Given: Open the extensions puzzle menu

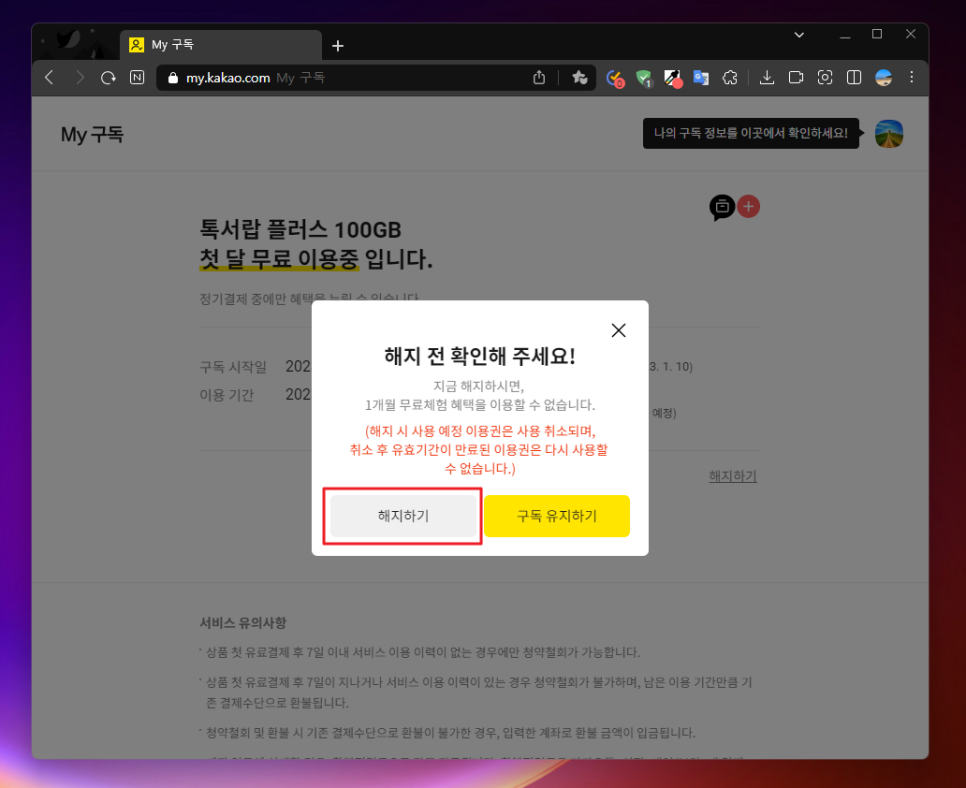Looking at the screenshot, I should 730,78.
